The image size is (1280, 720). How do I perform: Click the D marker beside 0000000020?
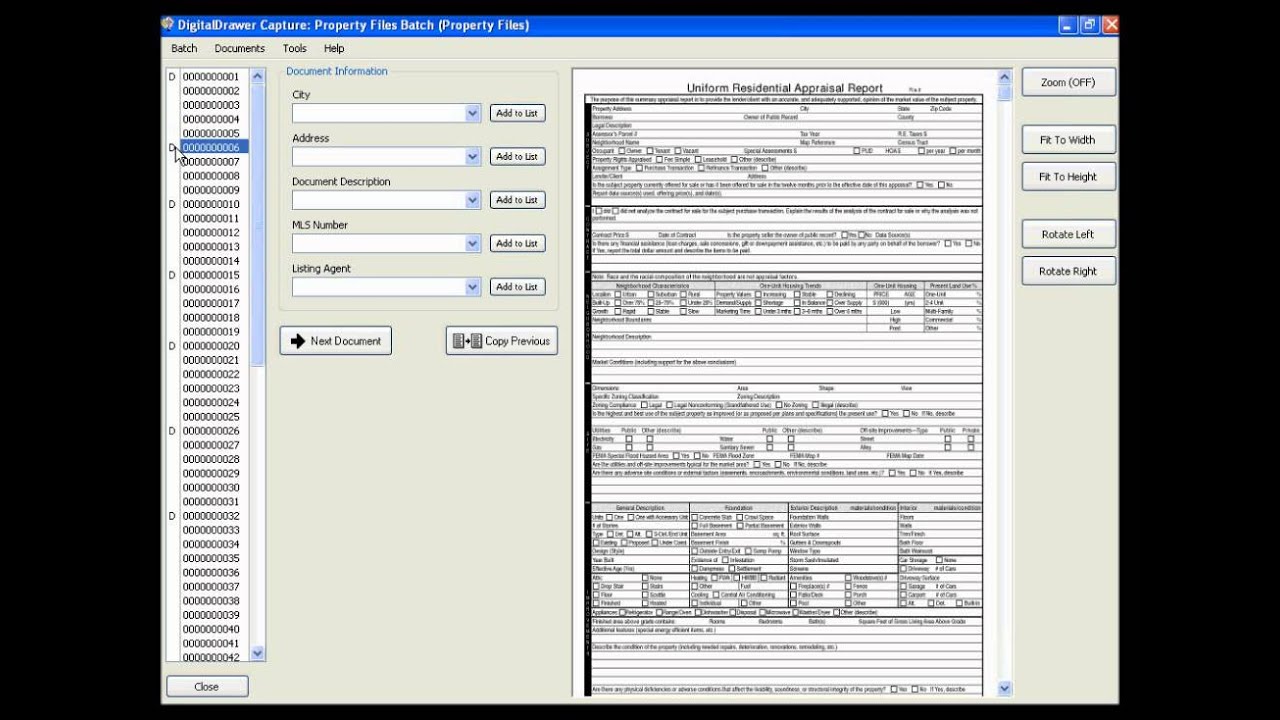pyautogui.click(x=172, y=346)
